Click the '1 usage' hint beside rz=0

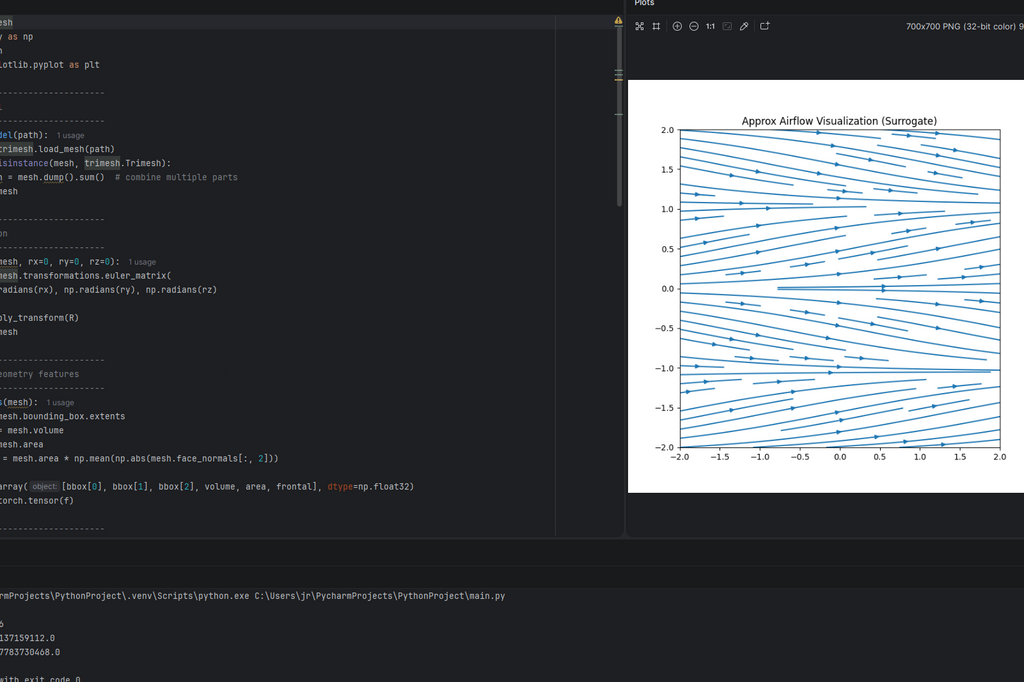coord(142,262)
